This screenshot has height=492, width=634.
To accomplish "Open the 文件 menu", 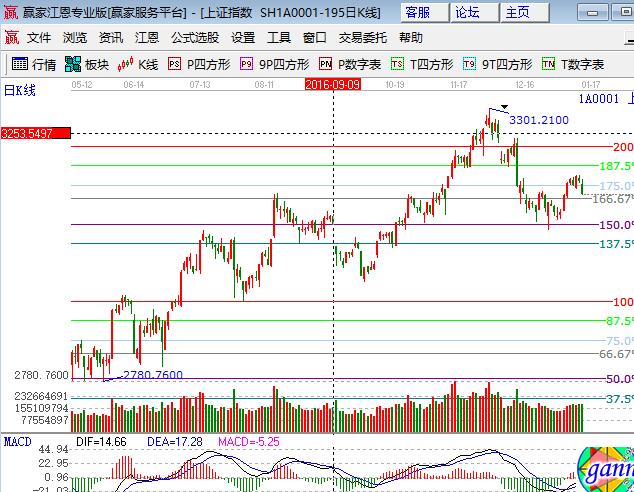I will (39, 38).
